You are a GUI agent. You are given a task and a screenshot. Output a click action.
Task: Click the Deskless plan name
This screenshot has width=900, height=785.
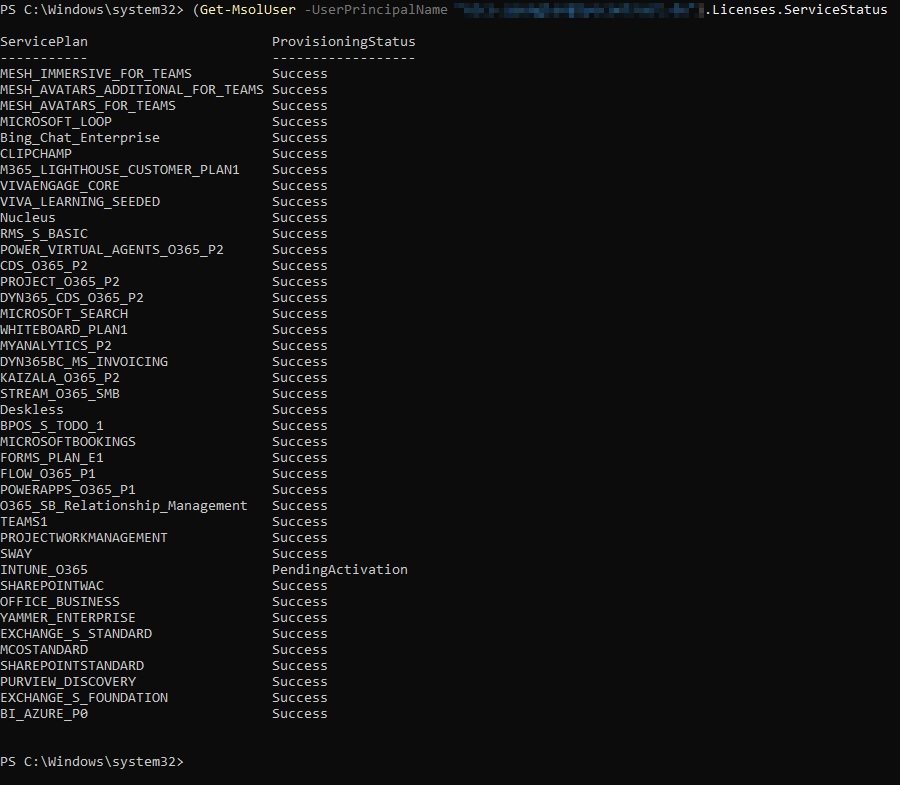(x=32, y=410)
